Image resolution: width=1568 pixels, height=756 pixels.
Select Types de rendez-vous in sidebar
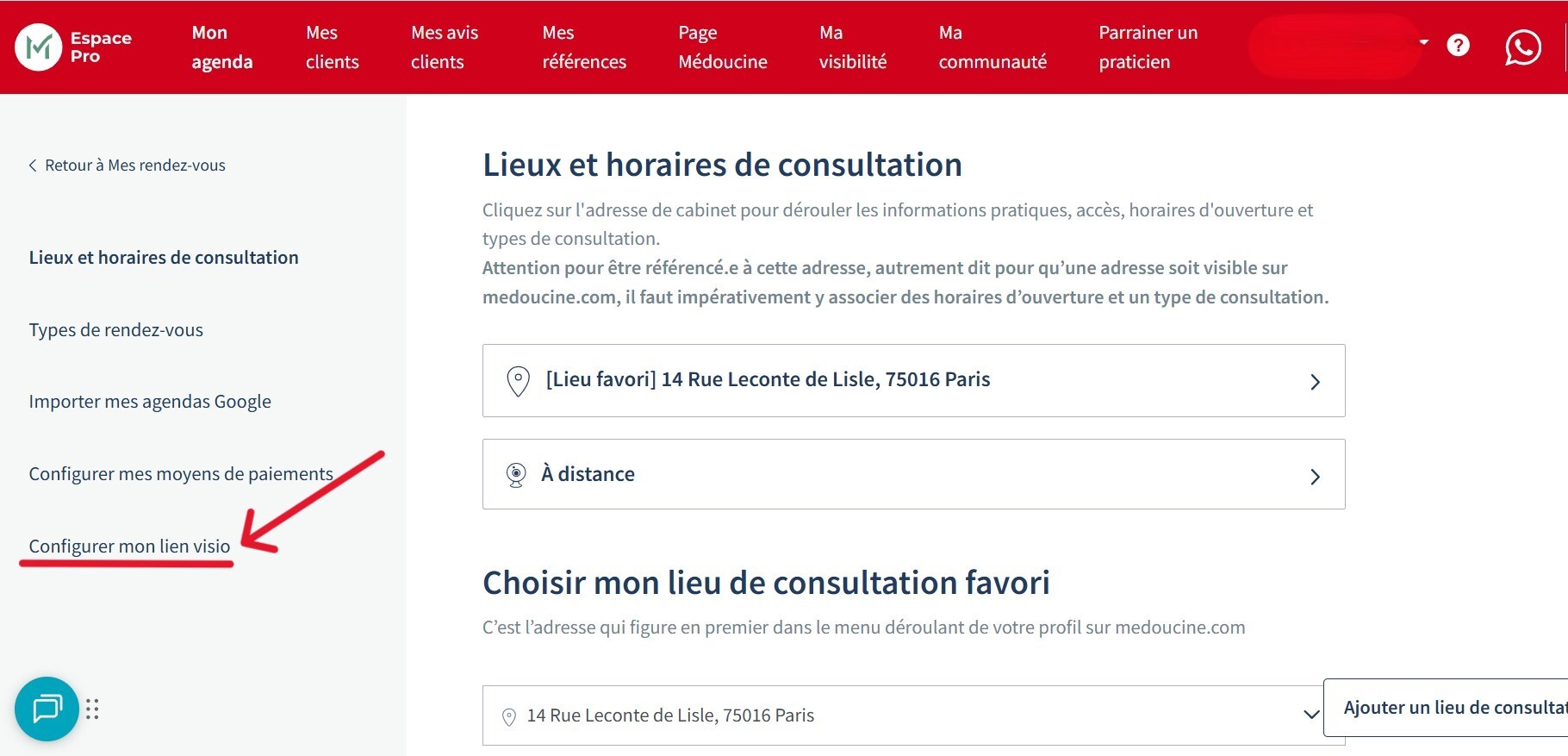point(116,330)
